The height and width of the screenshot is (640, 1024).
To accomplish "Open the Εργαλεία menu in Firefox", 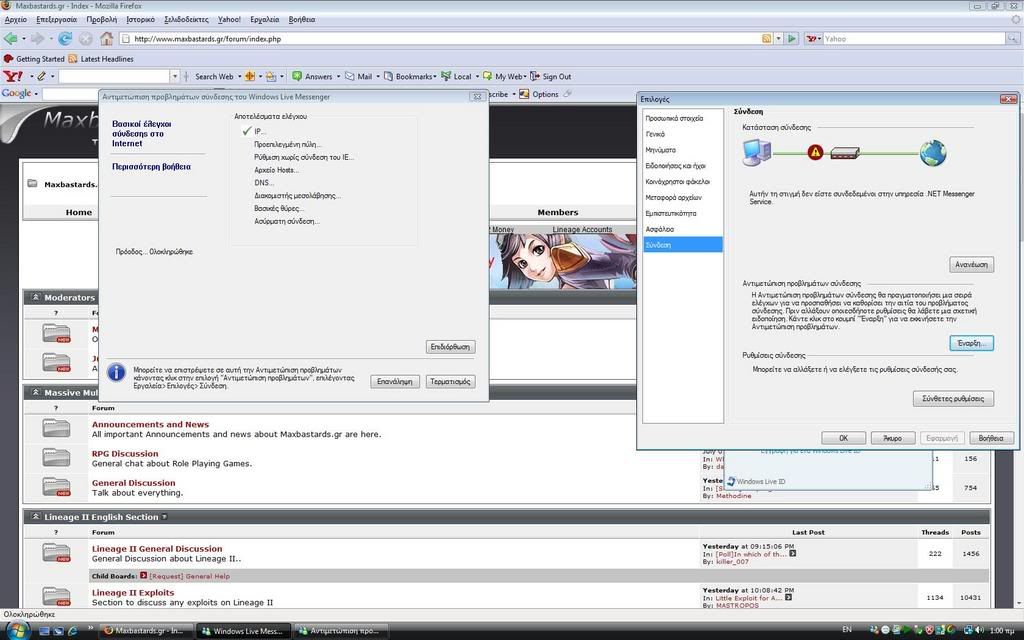I will (265, 19).
